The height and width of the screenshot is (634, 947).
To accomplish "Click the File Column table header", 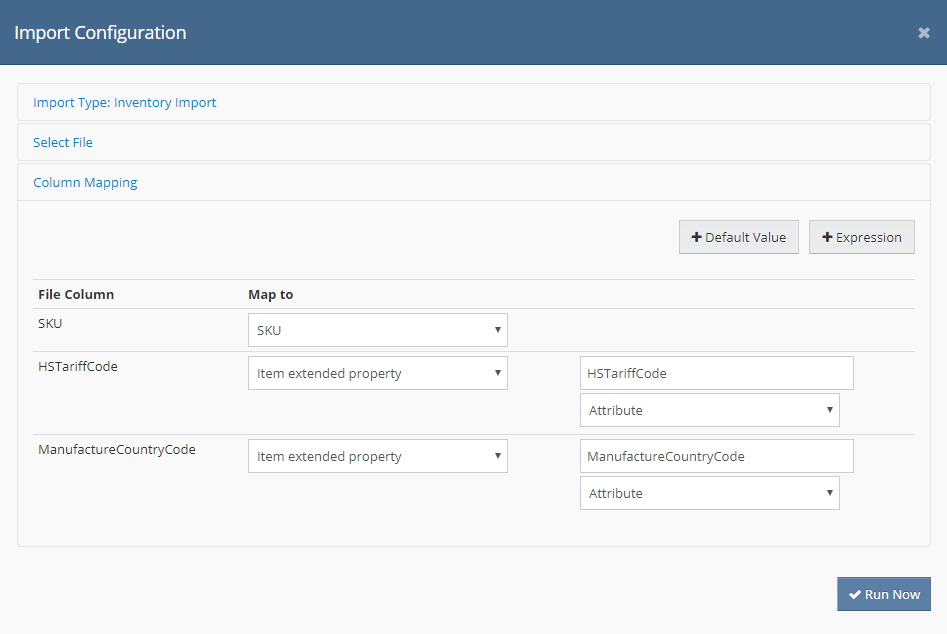I will (76, 294).
